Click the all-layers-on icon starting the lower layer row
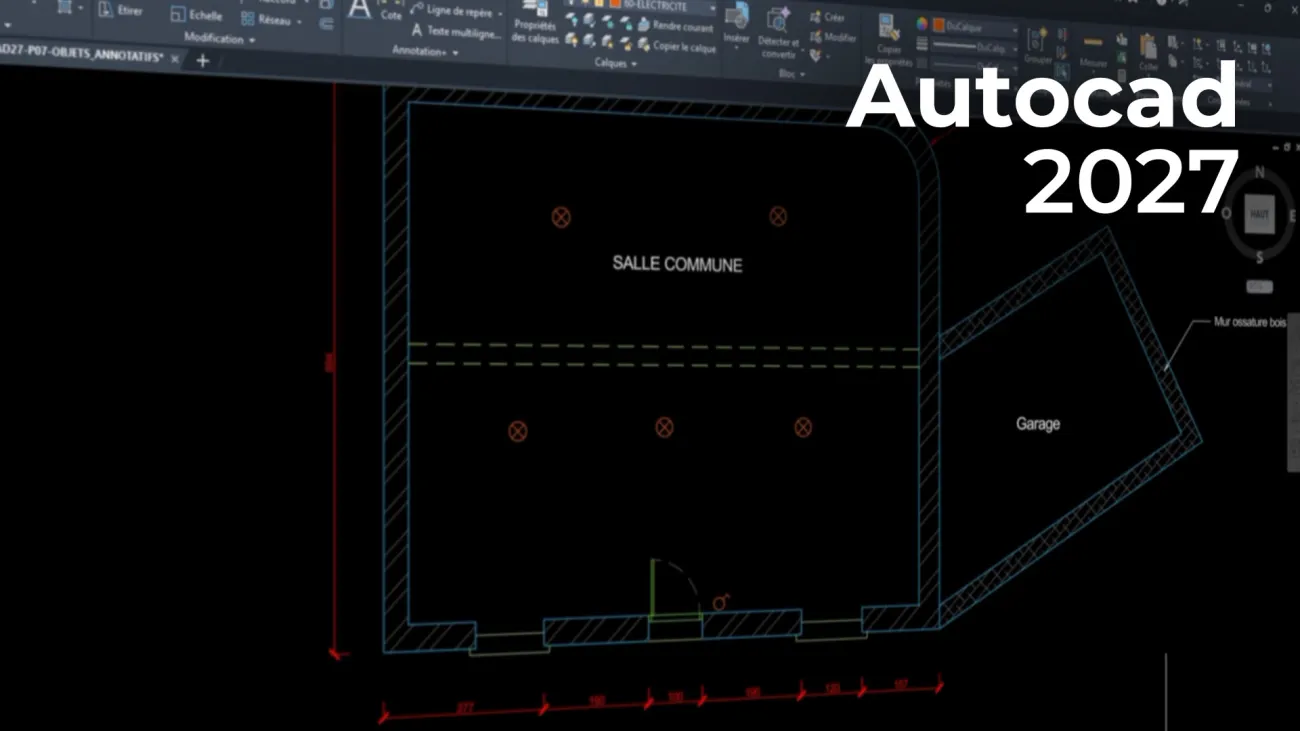 pyautogui.click(x=571, y=40)
